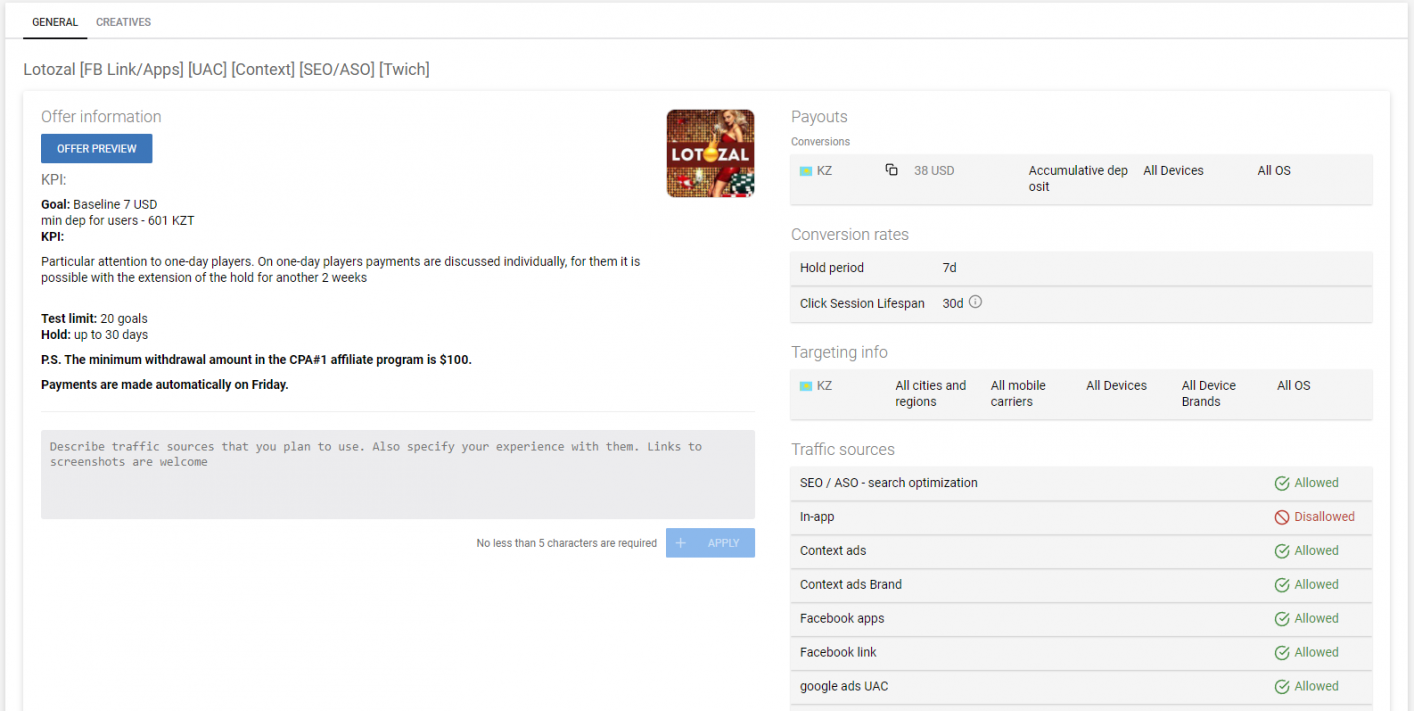Click the 'Hold: up to 30 days' line
The image size is (1414, 711).
point(94,335)
